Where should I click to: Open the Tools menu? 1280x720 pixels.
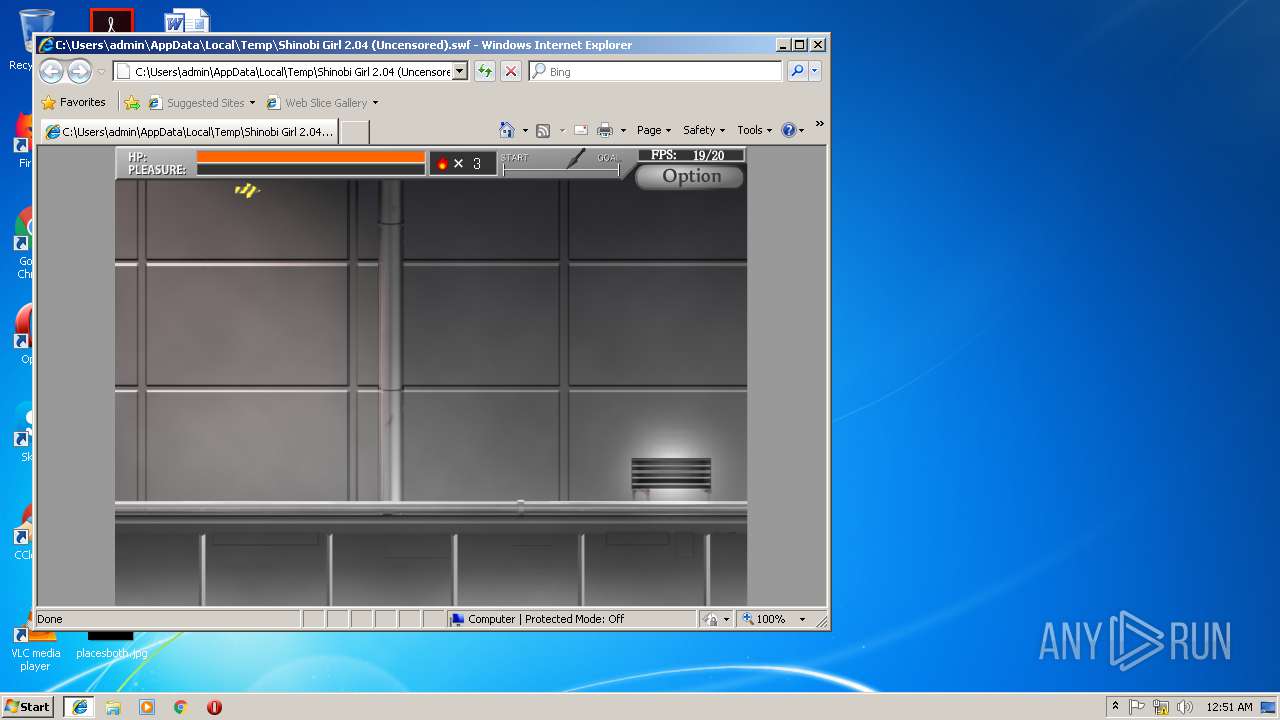point(755,130)
